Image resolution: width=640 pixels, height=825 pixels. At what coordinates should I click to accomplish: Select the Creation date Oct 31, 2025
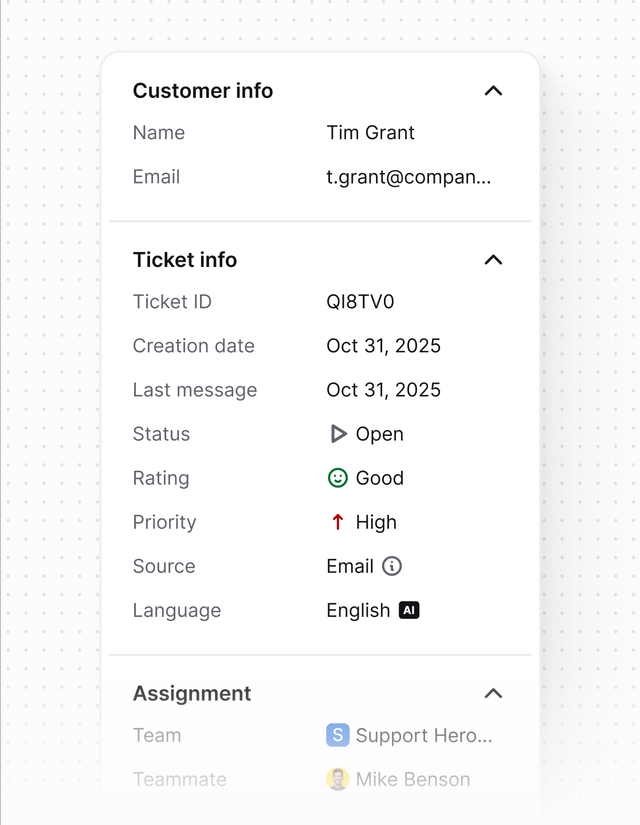[x=382, y=345]
